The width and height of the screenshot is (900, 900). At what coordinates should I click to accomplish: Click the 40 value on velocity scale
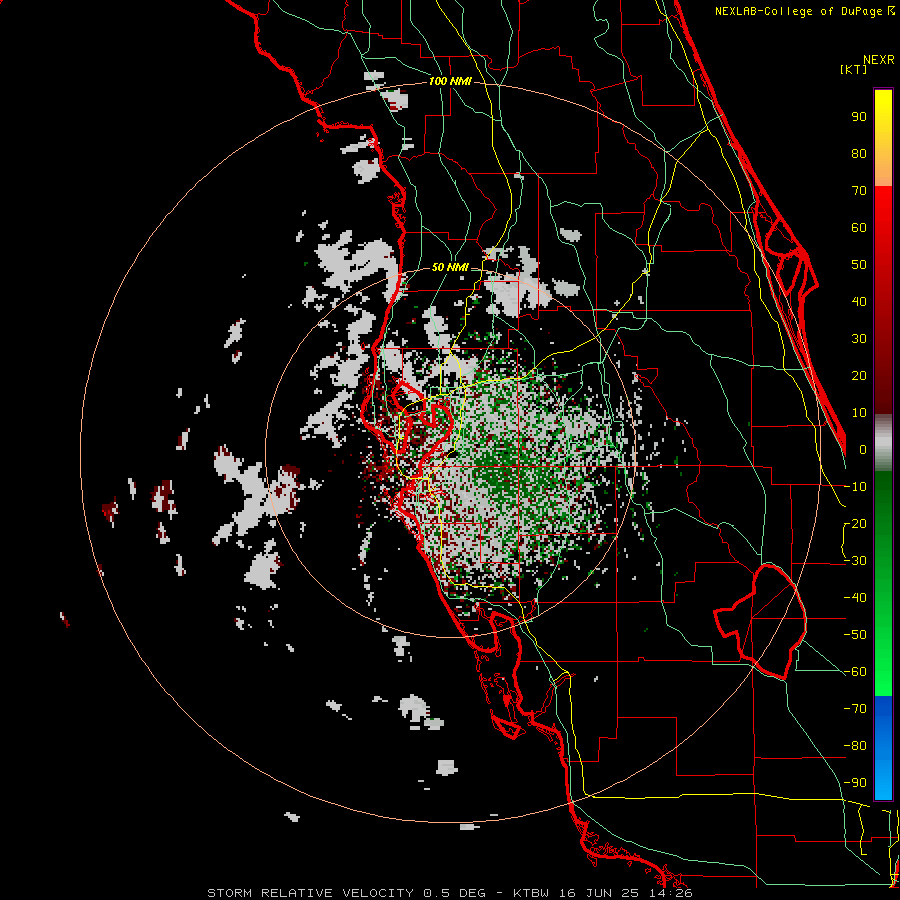(x=859, y=302)
